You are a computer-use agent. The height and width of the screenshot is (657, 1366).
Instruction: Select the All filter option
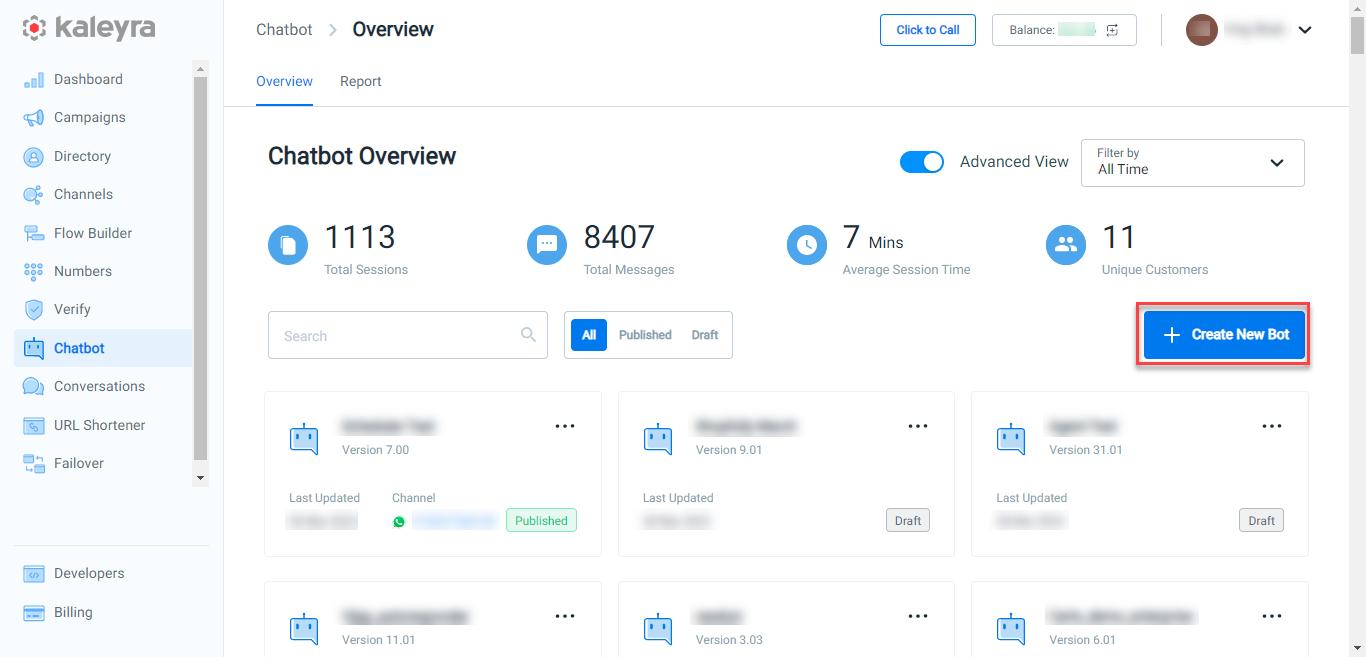click(x=589, y=335)
